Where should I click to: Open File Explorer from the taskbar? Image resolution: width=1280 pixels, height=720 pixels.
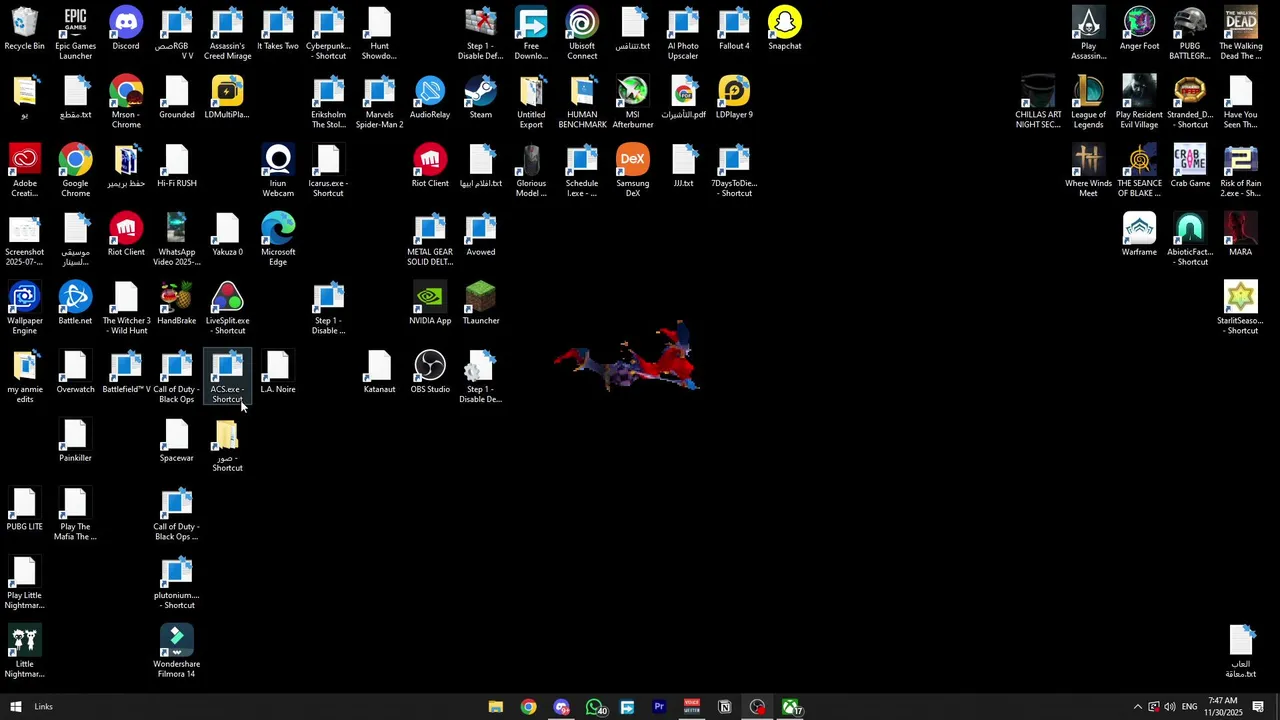click(496, 707)
